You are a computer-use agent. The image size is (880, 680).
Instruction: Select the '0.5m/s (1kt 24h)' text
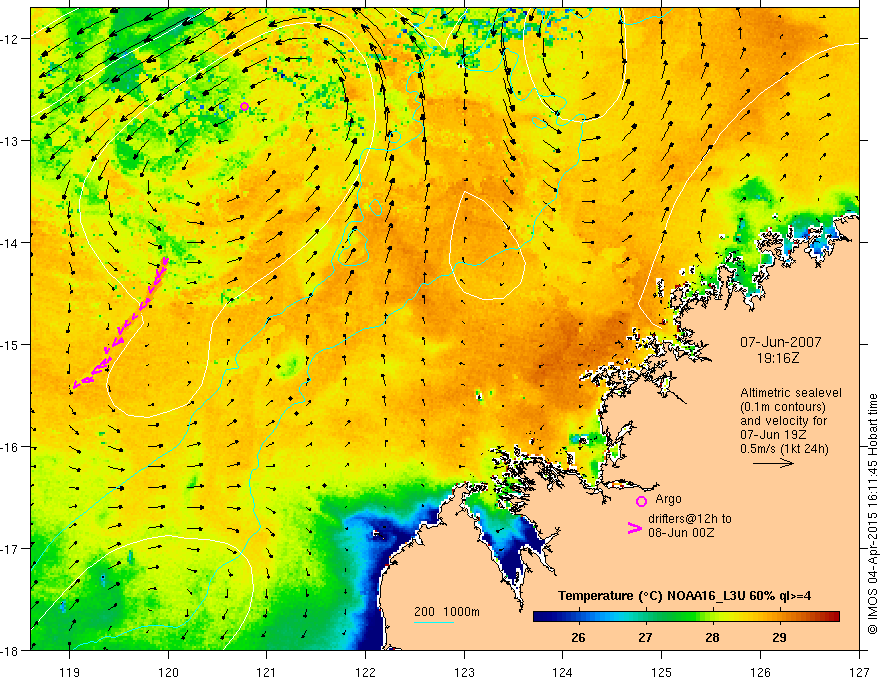pyautogui.click(x=784, y=449)
